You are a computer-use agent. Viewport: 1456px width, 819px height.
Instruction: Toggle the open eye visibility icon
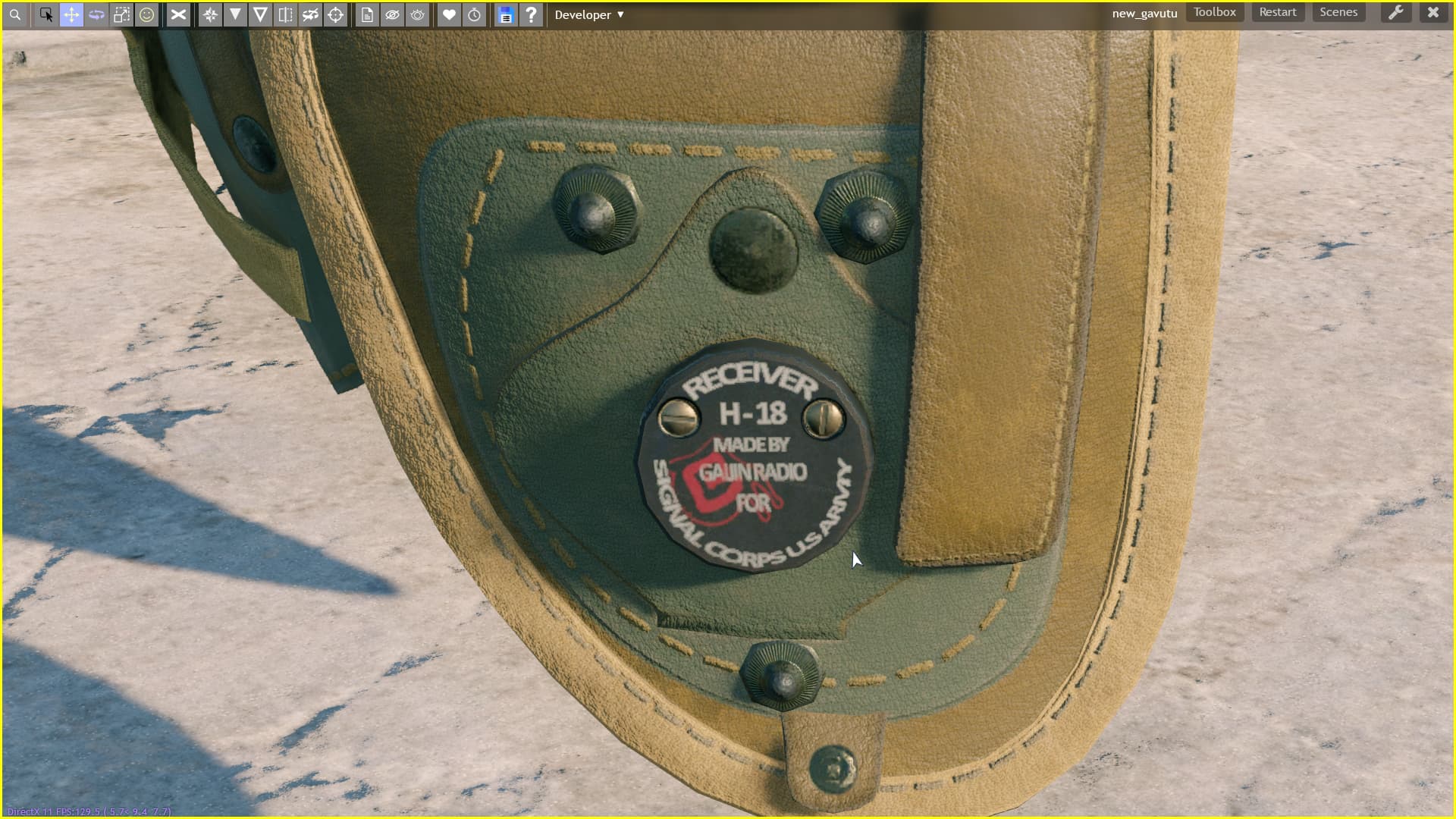pyautogui.click(x=417, y=14)
